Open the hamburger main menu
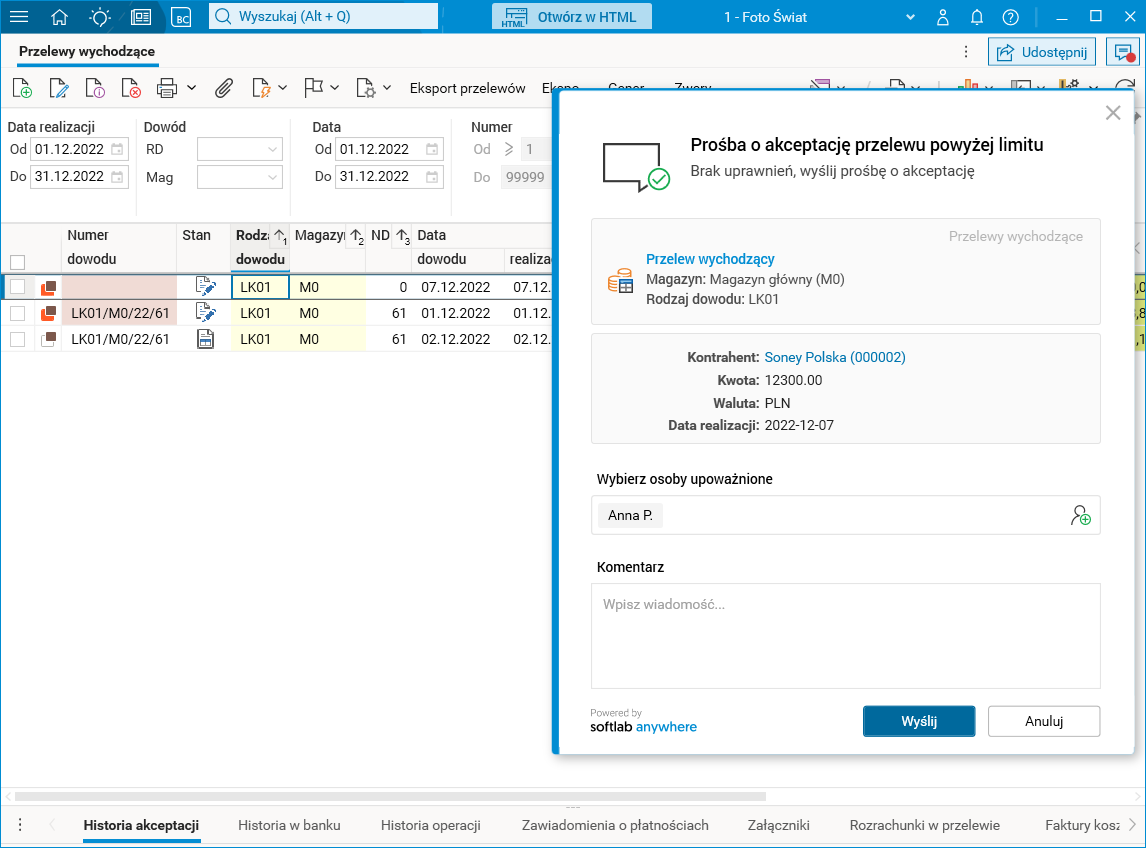Image resolution: width=1146 pixels, height=848 pixels. 19,17
